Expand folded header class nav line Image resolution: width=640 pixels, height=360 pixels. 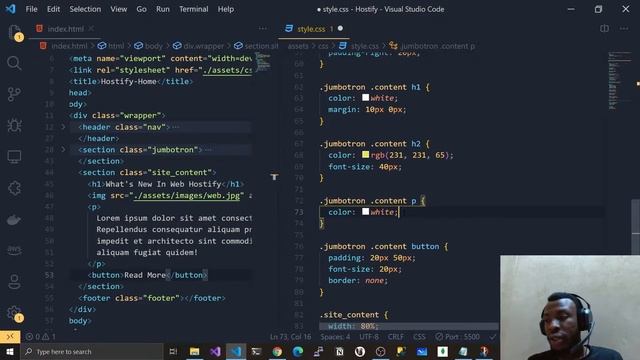[x=63, y=127]
